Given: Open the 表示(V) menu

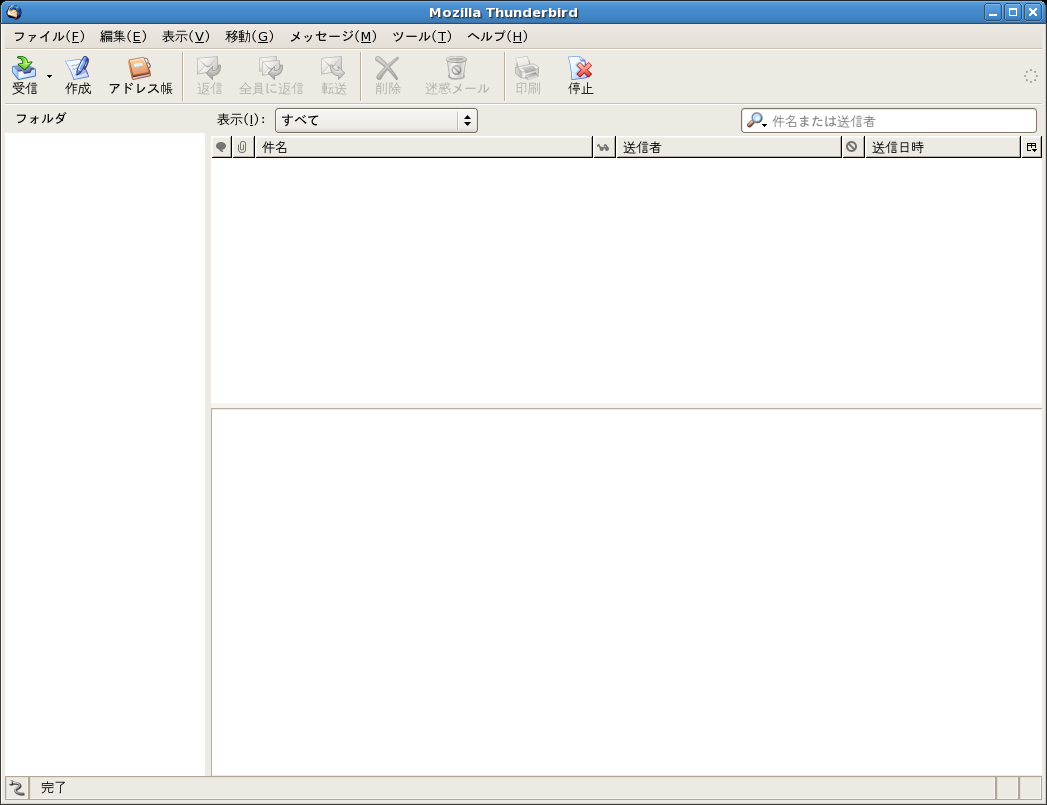Looking at the screenshot, I should click(x=186, y=36).
